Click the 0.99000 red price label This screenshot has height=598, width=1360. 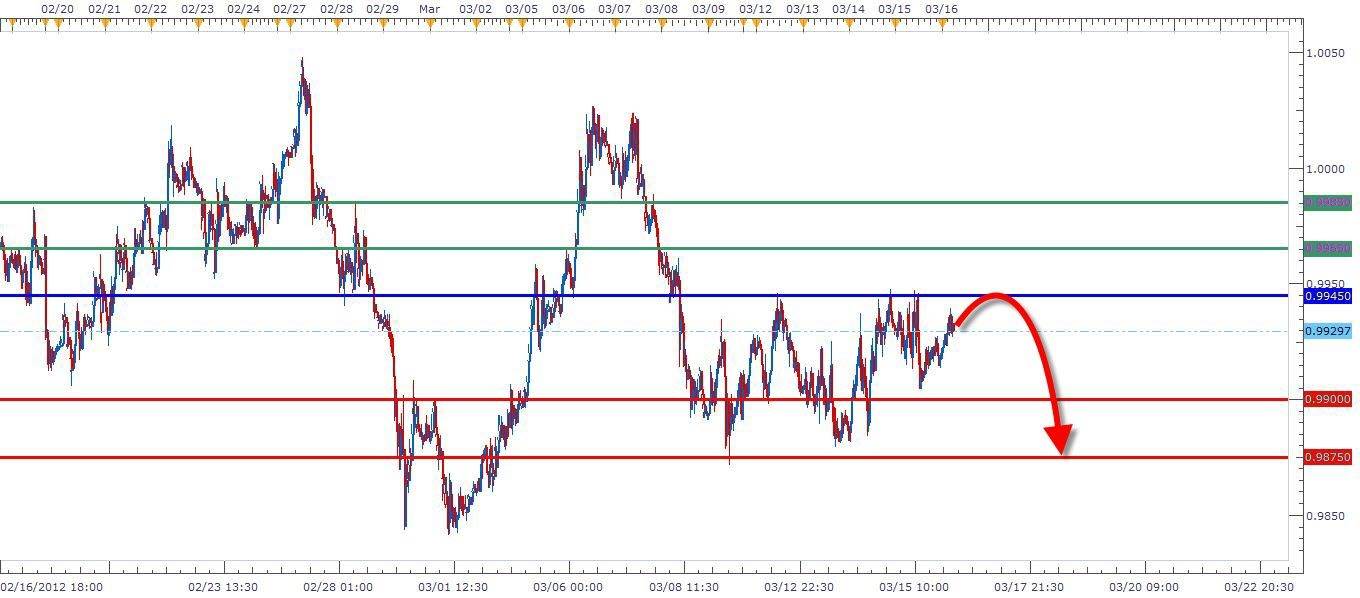pos(1328,399)
